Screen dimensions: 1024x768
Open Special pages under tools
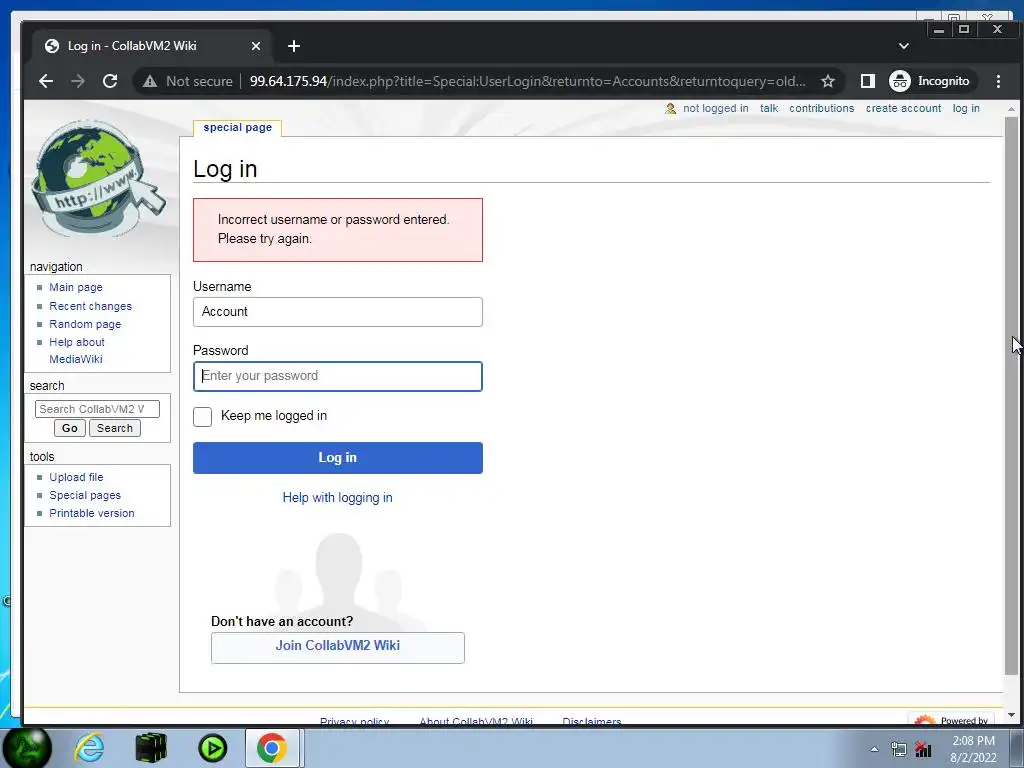click(85, 496)
